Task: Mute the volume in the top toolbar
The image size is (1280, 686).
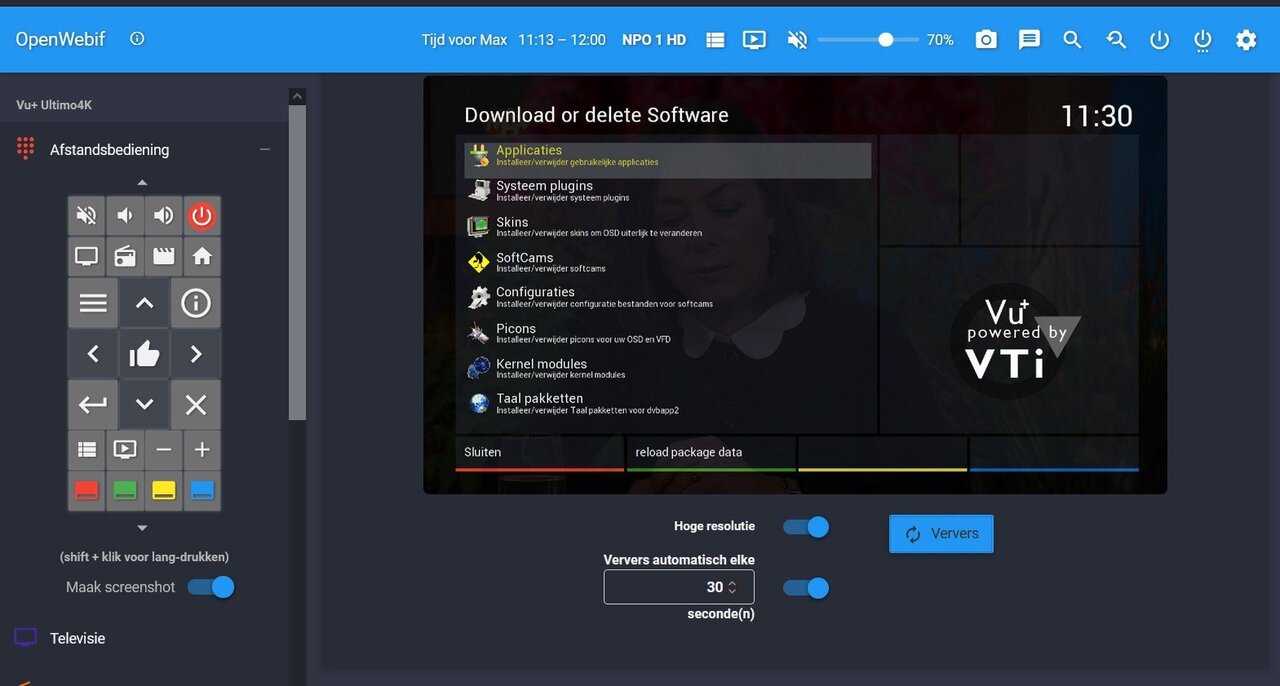Action: [796, 39]
